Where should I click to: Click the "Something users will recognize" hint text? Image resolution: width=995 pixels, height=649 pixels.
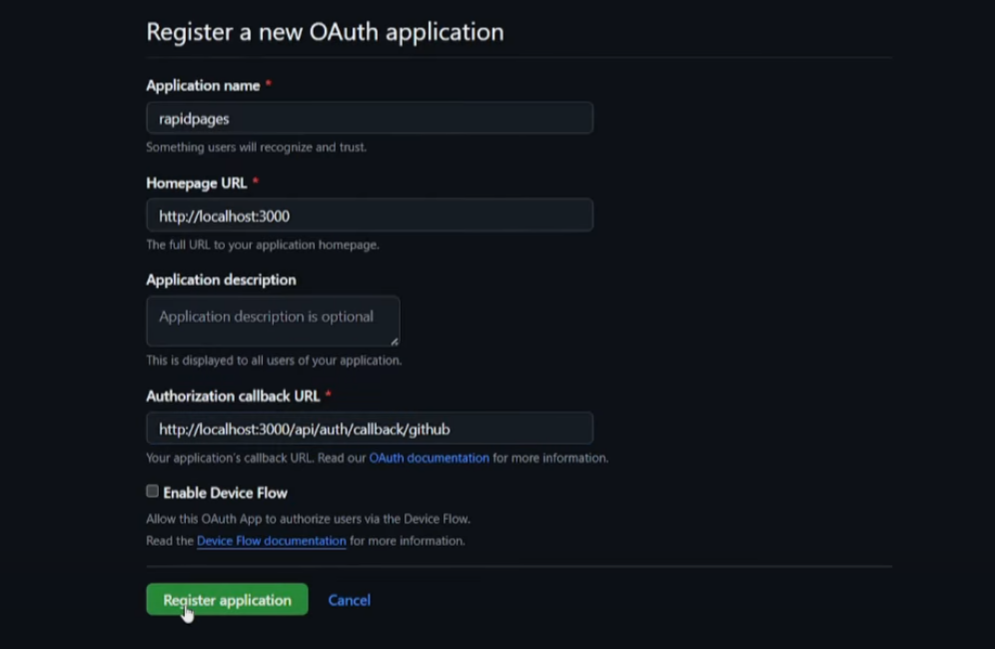coord(256,147)
